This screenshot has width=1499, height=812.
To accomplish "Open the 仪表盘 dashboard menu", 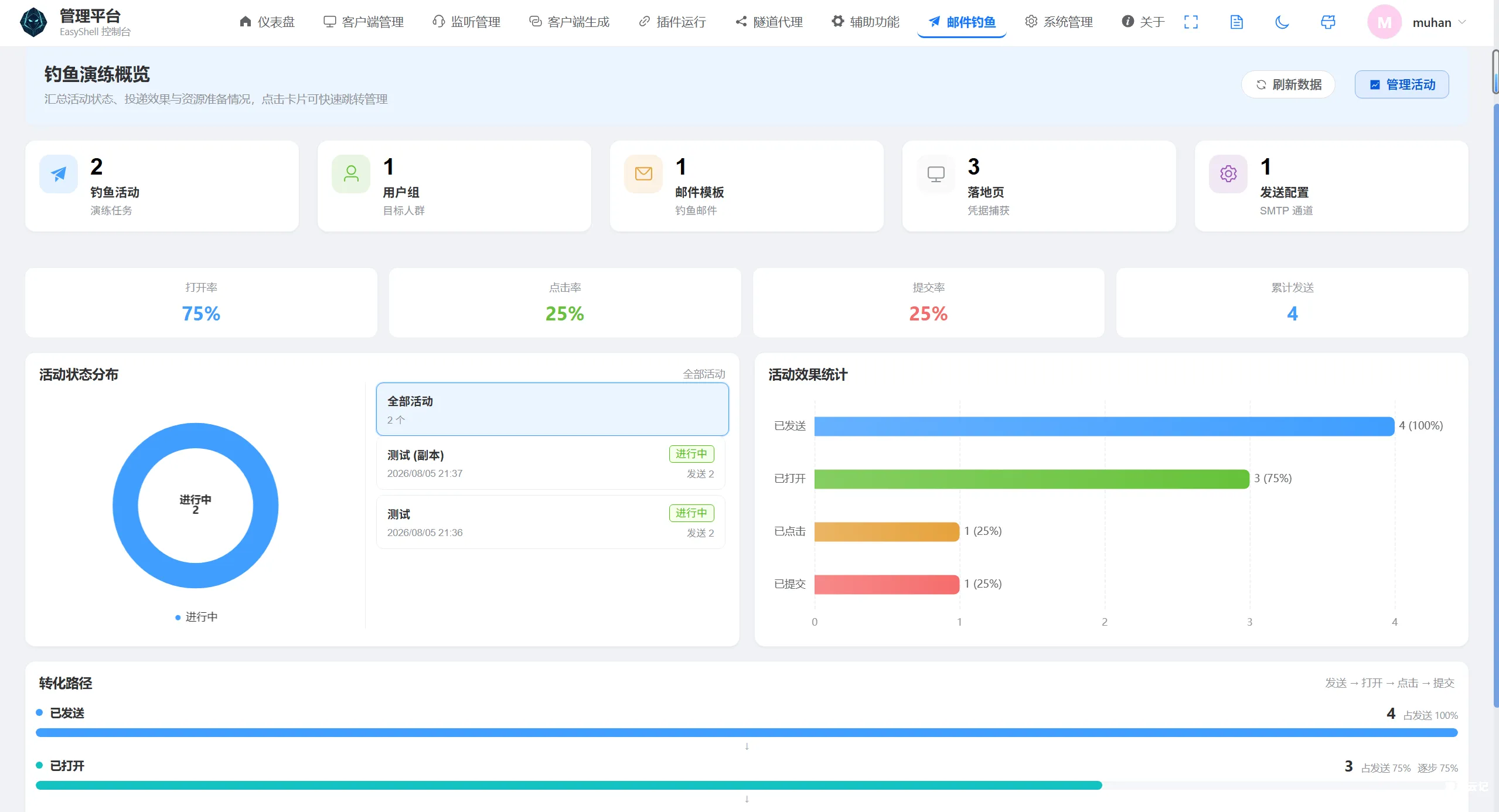I will pyautogui.click(x=267, y=22).
